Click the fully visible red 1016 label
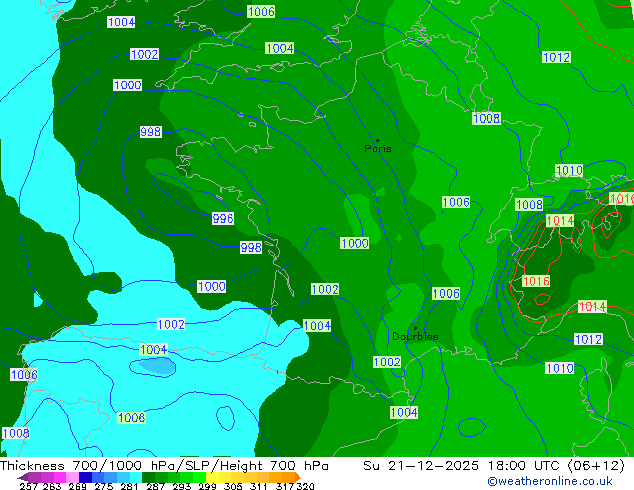 pyautogui.click(x=536, y=281)
